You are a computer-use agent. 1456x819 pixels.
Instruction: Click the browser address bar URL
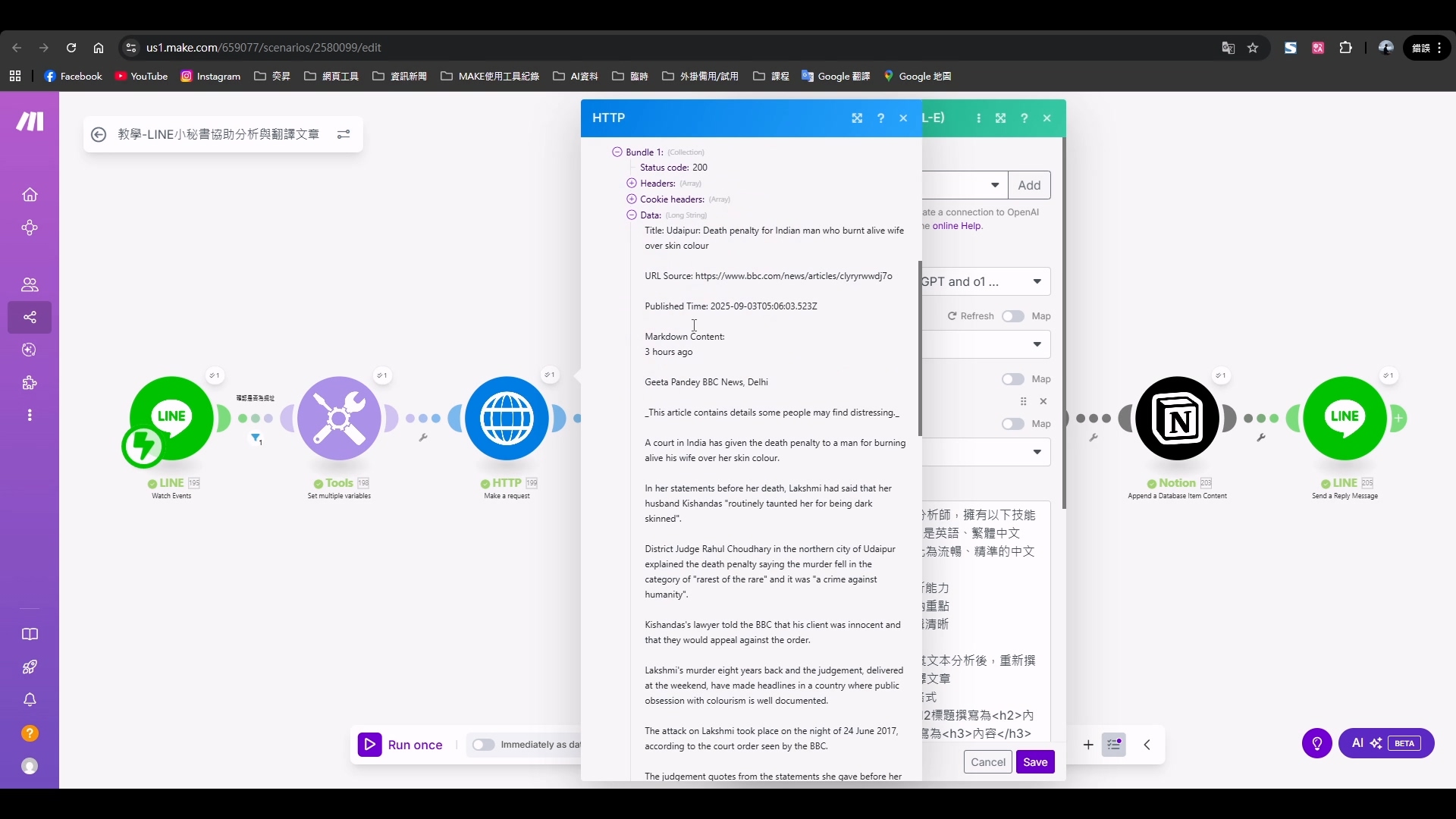(264, 48)
